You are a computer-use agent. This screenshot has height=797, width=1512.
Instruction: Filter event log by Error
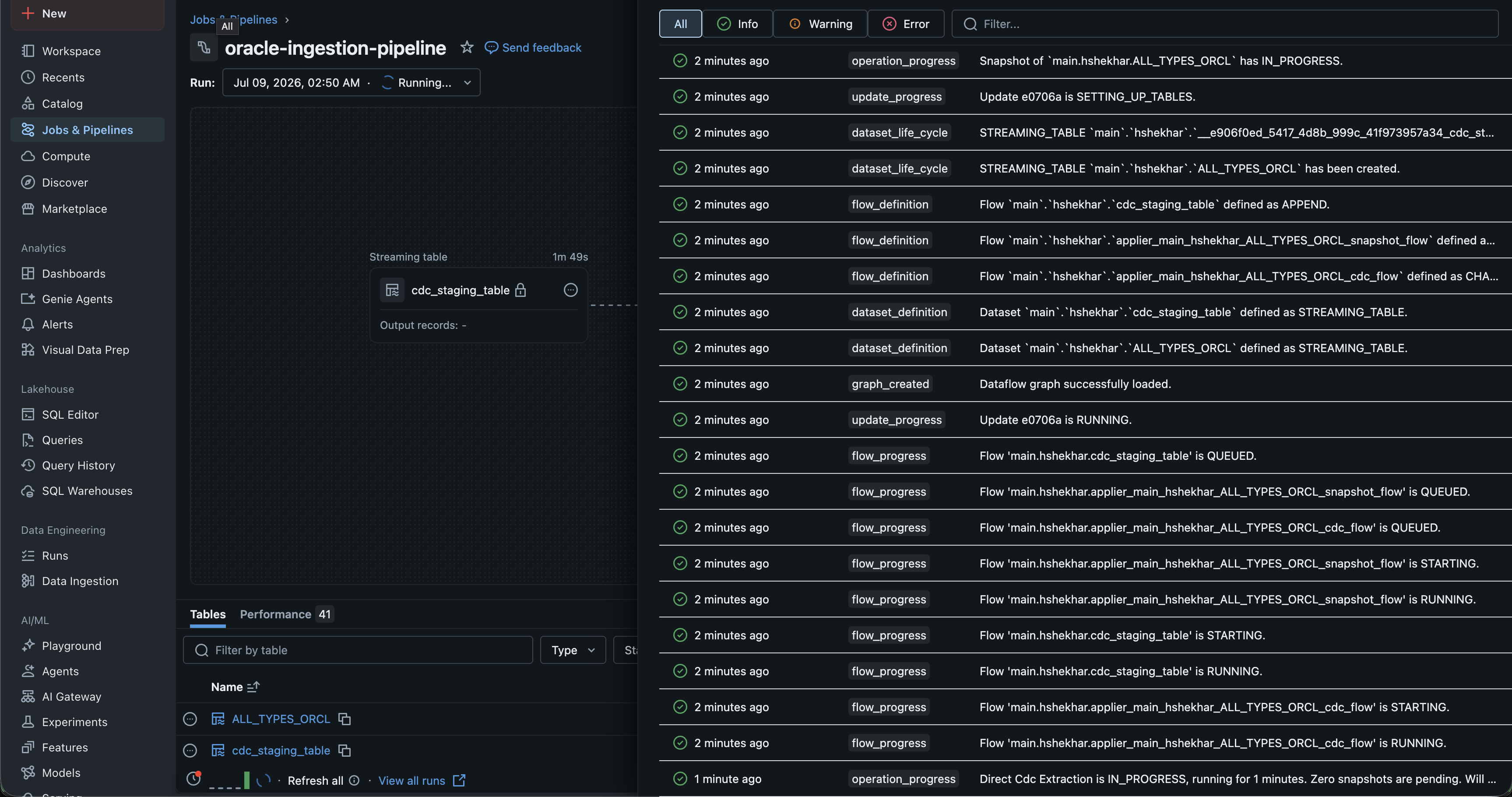pyautogui.click(x=906, y=24)
